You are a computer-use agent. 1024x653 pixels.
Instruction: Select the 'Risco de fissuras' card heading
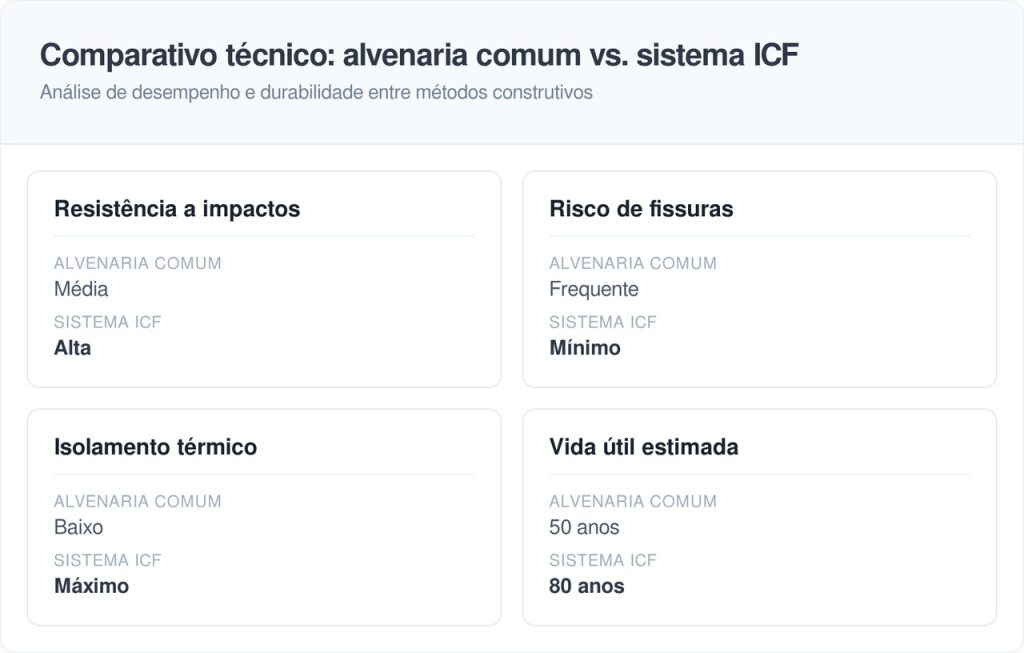point(641,209)
